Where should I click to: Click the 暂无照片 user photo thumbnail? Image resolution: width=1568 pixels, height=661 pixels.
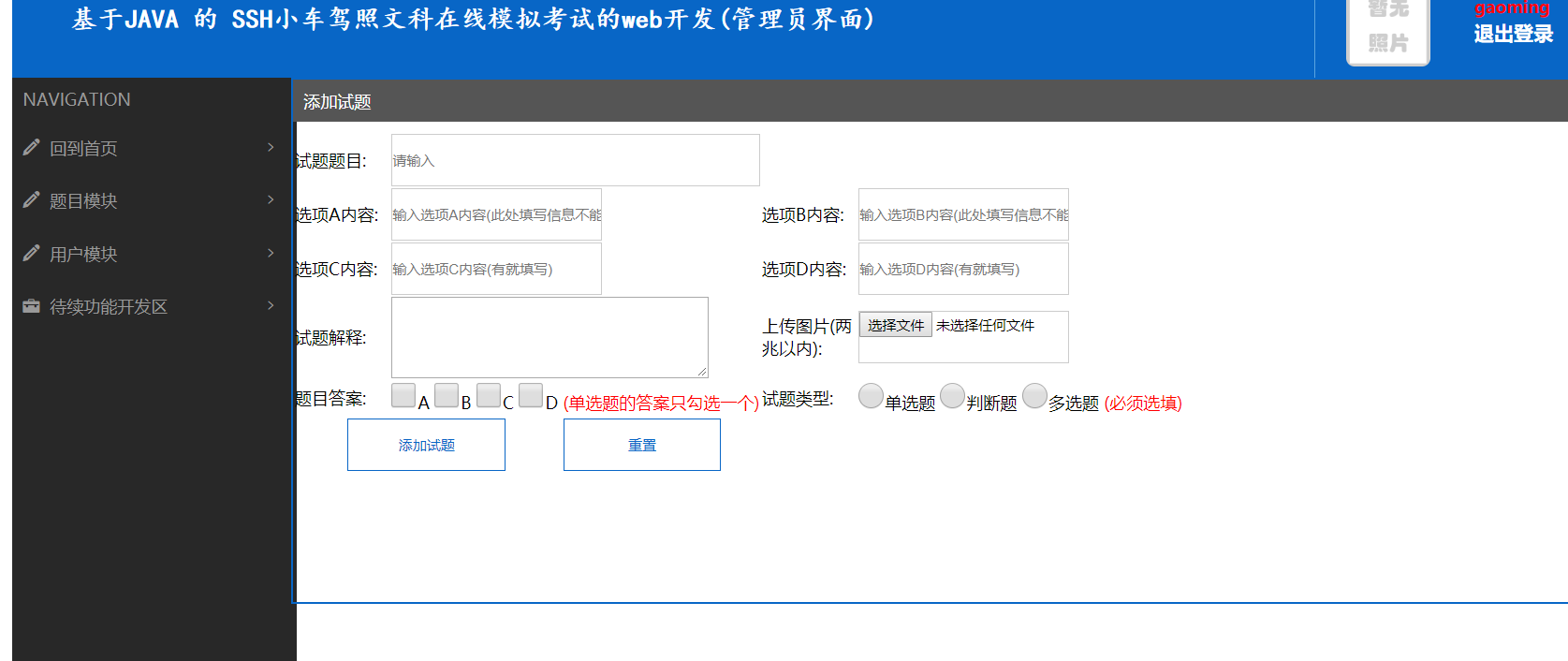pyautogui.click(x=1387, y=31)
